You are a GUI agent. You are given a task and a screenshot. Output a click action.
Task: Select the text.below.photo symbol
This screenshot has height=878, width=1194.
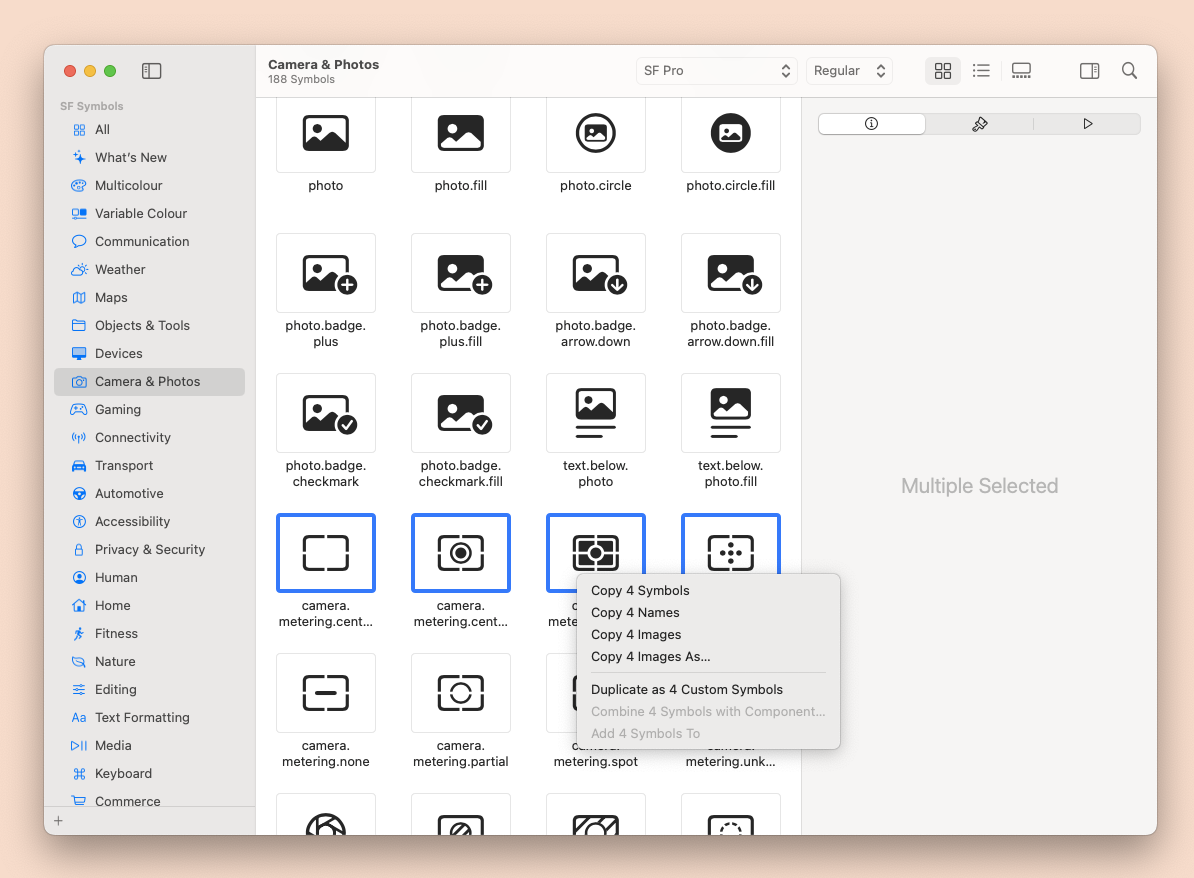coord(595,413)
